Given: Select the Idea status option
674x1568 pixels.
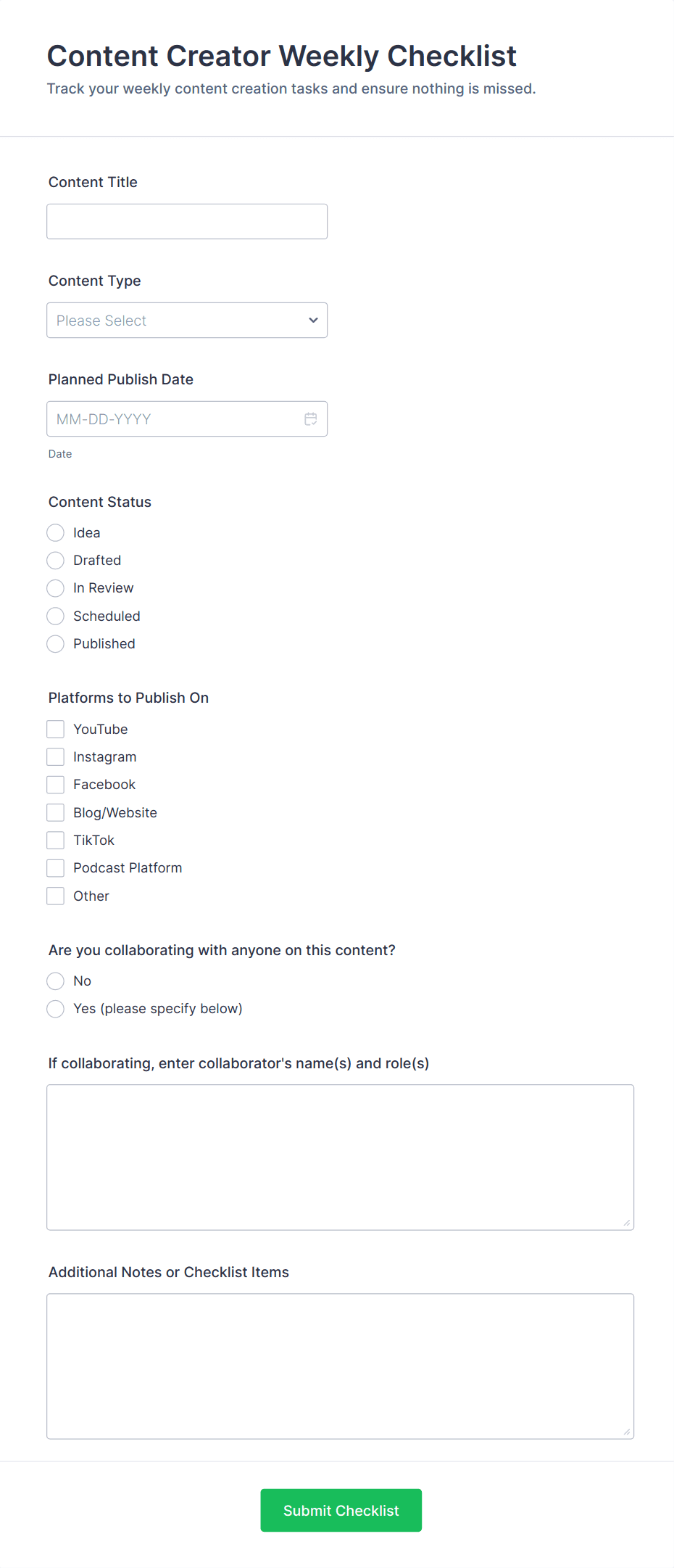Looking at the screenshot, I should 56,533.
